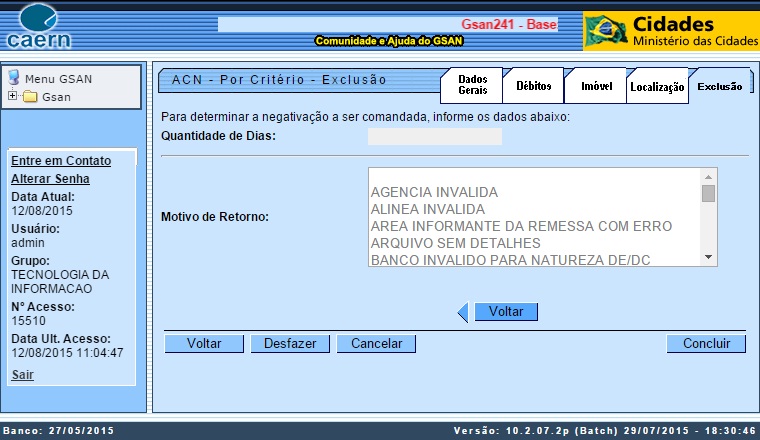Click the Ministério das Cidades banner

671,31
